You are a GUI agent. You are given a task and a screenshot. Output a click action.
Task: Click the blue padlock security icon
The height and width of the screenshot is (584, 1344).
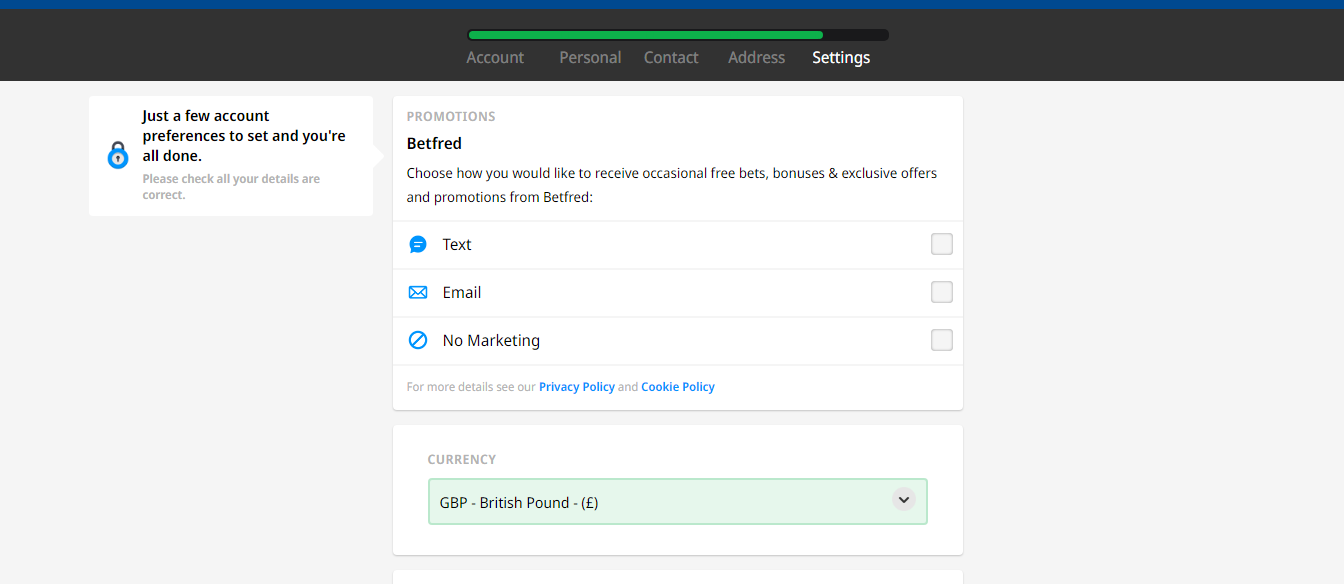(x=118, y=155)
